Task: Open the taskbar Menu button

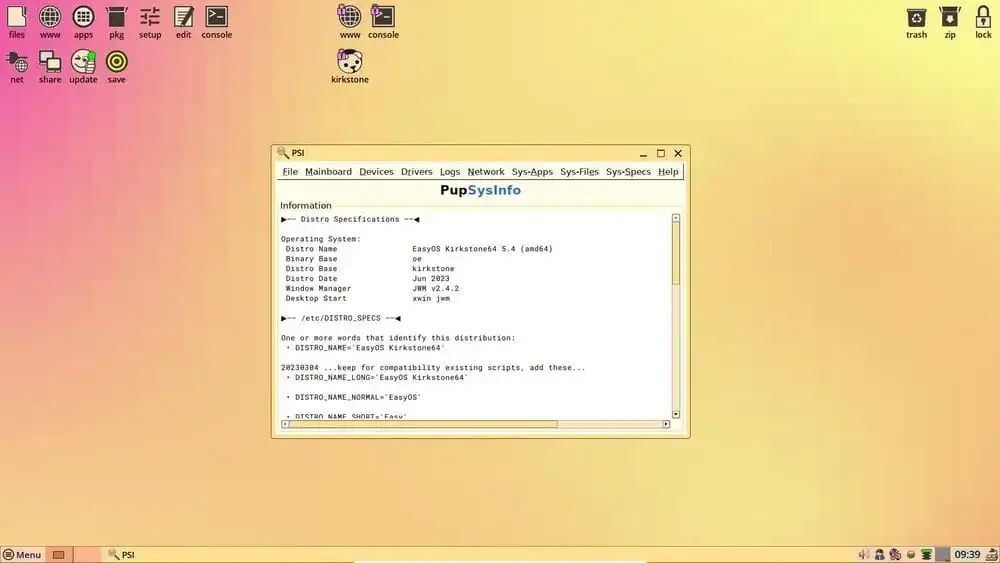Action: pos(22,555)
